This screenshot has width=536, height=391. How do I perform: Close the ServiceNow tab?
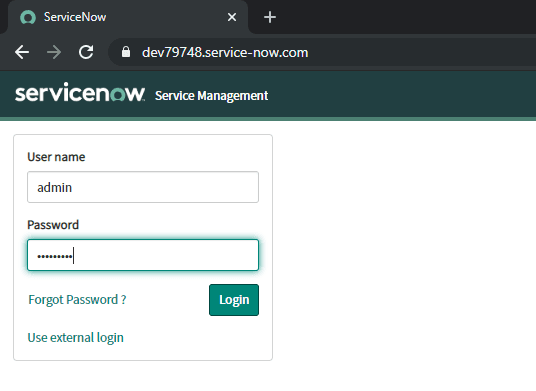pyautogui.click(x=232, y=17)
